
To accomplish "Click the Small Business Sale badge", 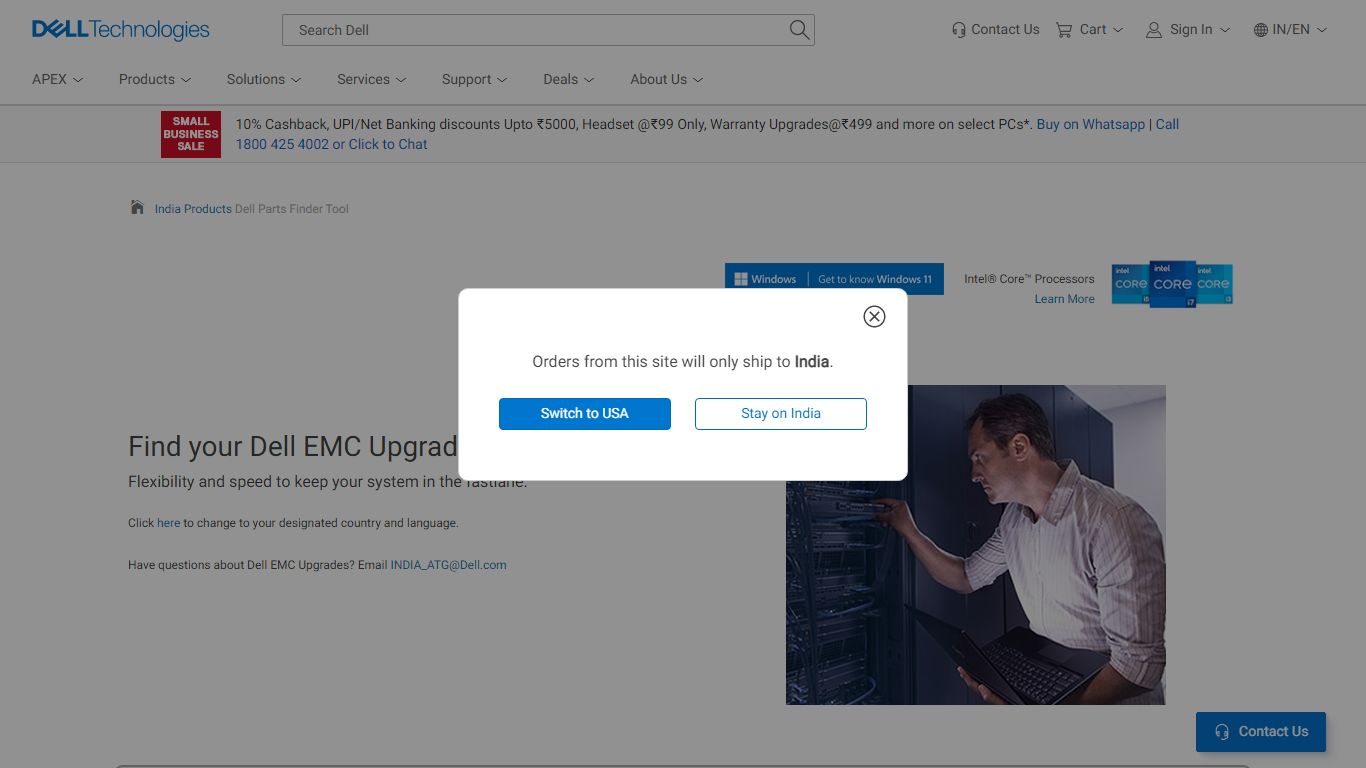I will (x=191, y=134).
